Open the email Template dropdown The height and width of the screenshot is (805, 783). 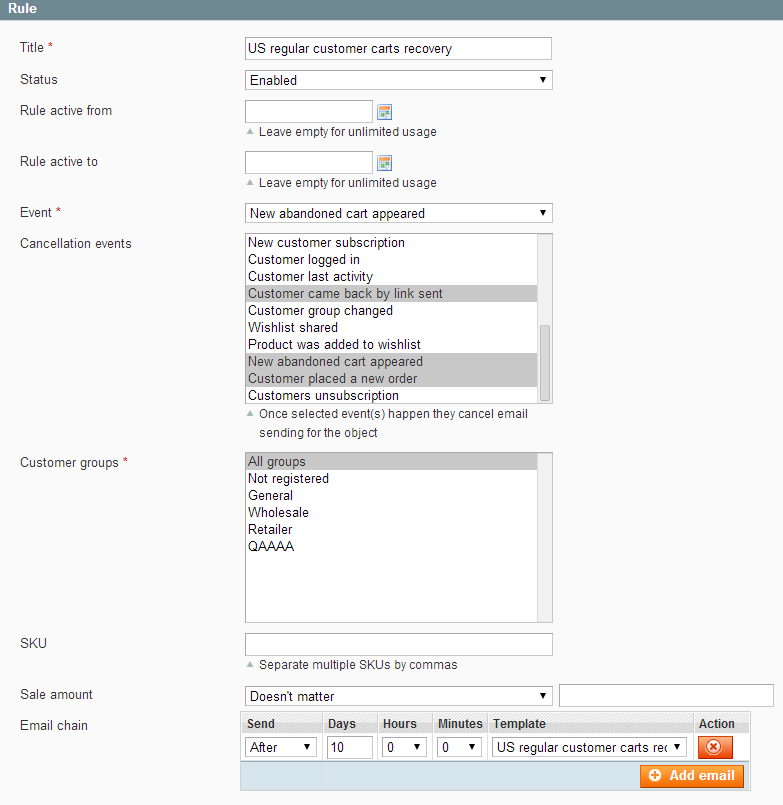[x=589, y=747]
